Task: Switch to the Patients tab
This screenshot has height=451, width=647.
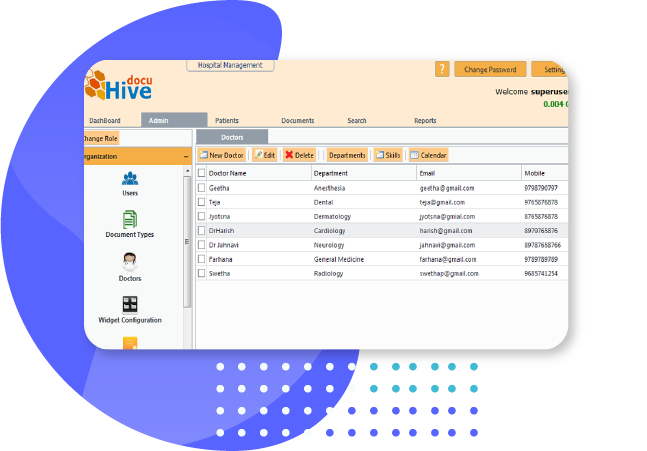Action: coord(227,121)
